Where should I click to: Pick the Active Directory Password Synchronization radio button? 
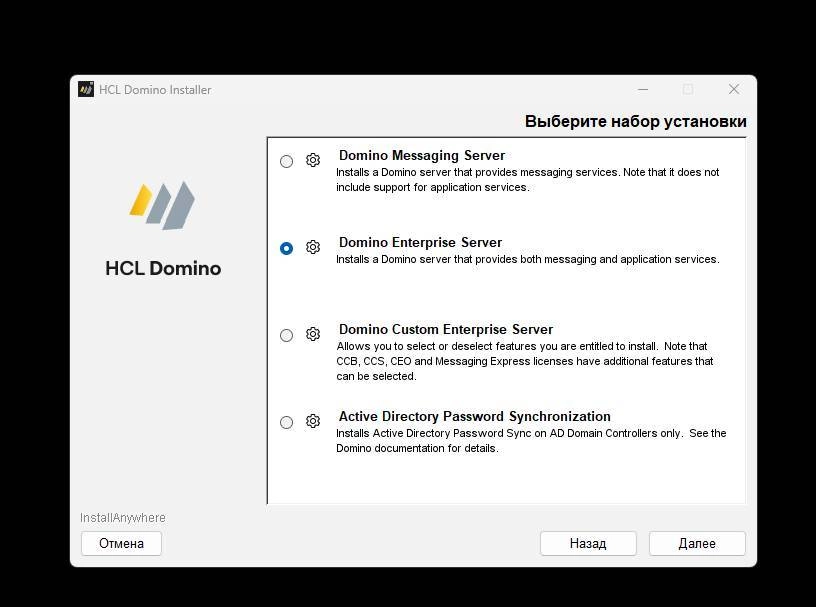286,422
